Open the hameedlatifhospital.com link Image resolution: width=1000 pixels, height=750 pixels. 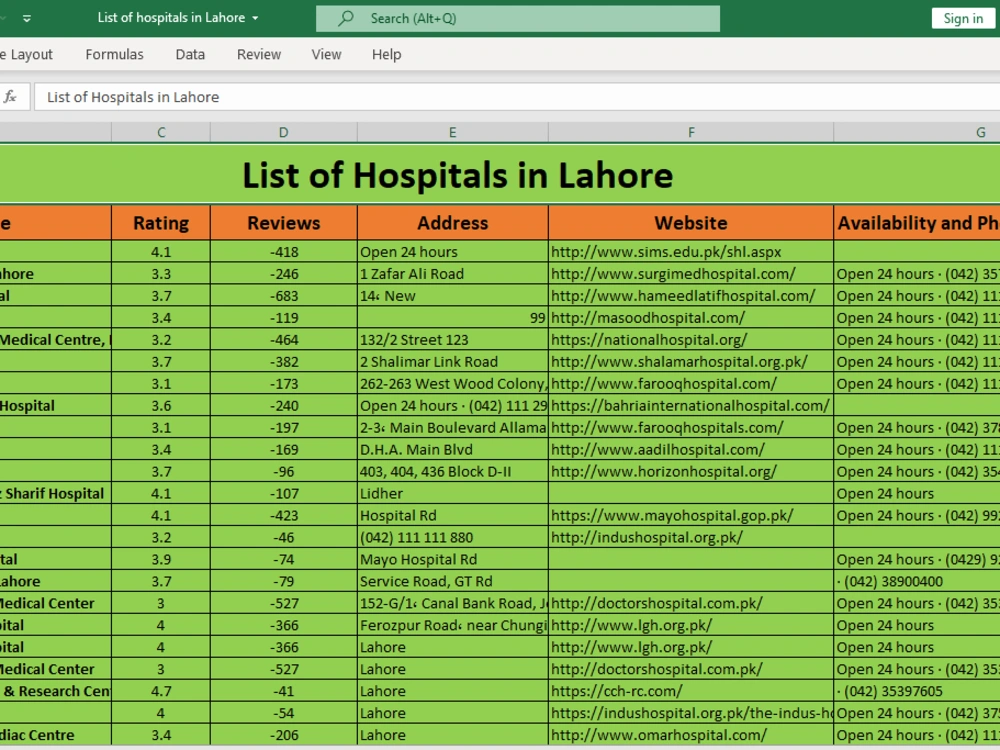pyautogui.click(x=683, y=296)
